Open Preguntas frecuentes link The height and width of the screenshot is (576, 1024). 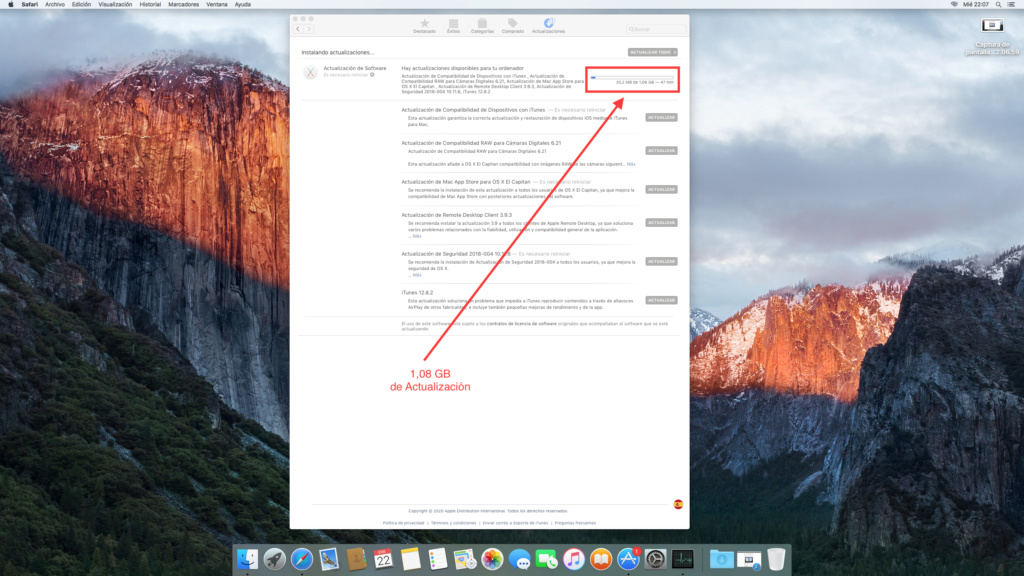(575, 523)
